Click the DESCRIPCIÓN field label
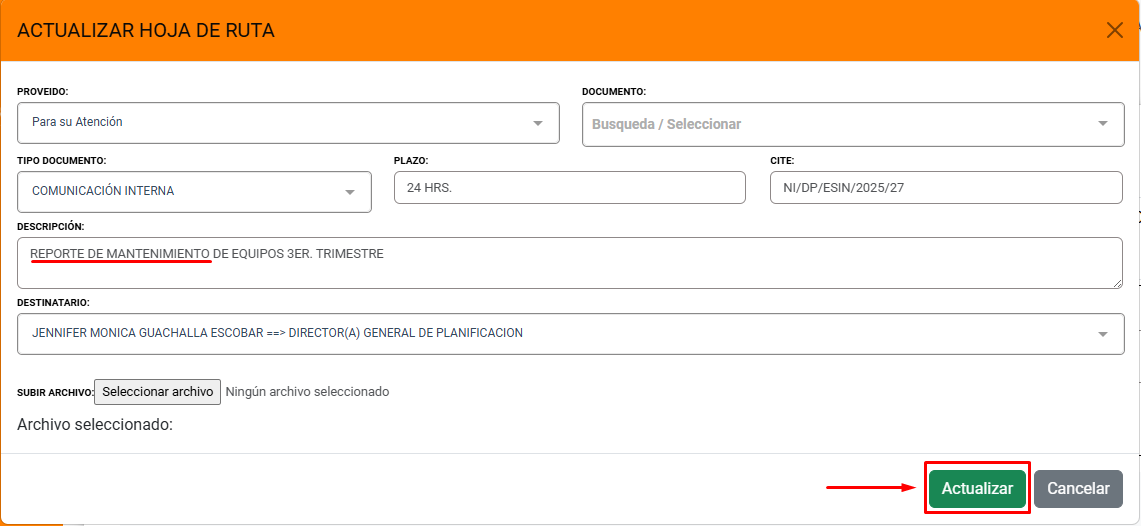1141x526 pixels. [51, 227]
